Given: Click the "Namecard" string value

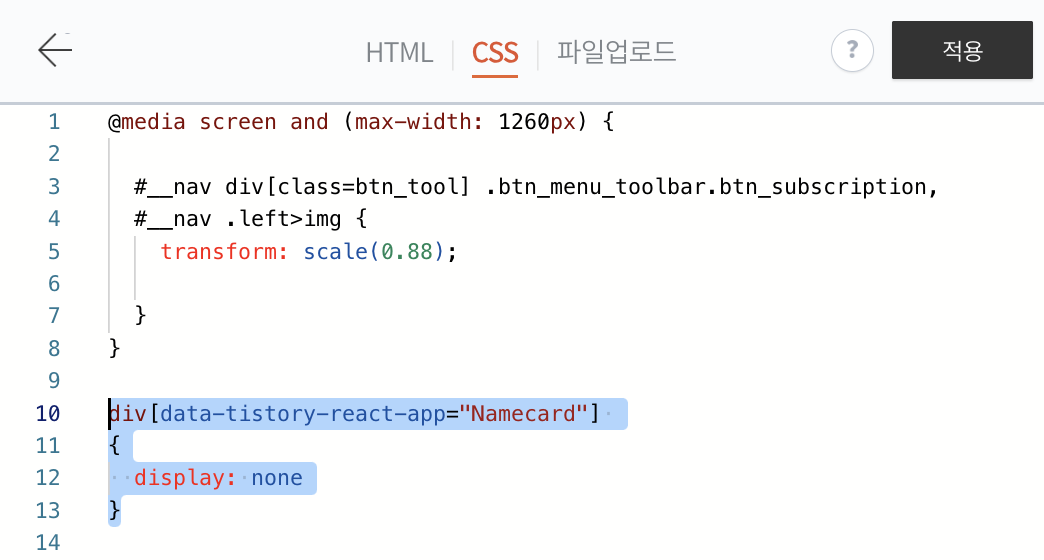Looking at the screenshot, I should [523, 414].
